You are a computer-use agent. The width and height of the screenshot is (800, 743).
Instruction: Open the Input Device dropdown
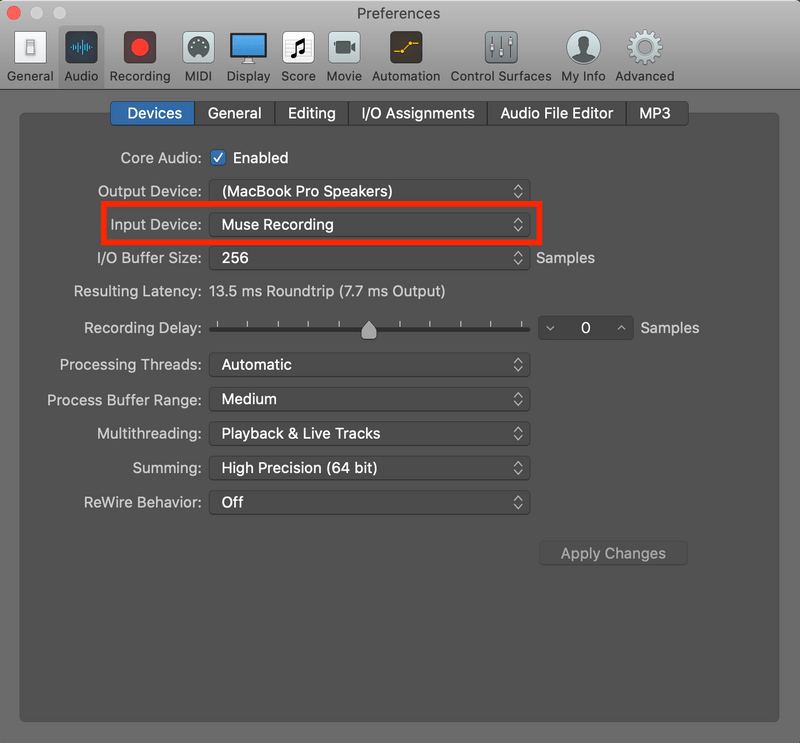coord(371,224)
